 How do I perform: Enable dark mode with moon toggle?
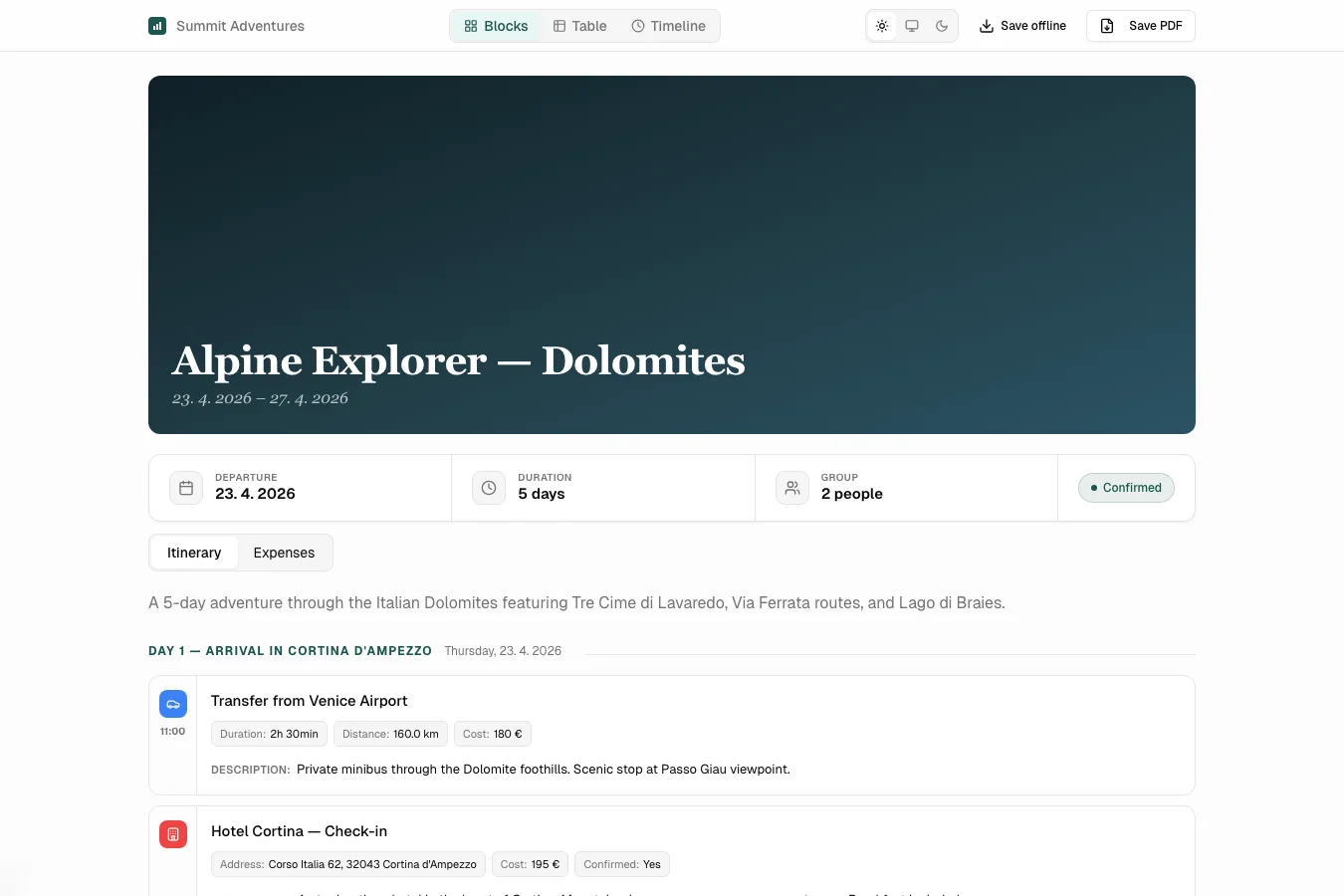[942, 26]
